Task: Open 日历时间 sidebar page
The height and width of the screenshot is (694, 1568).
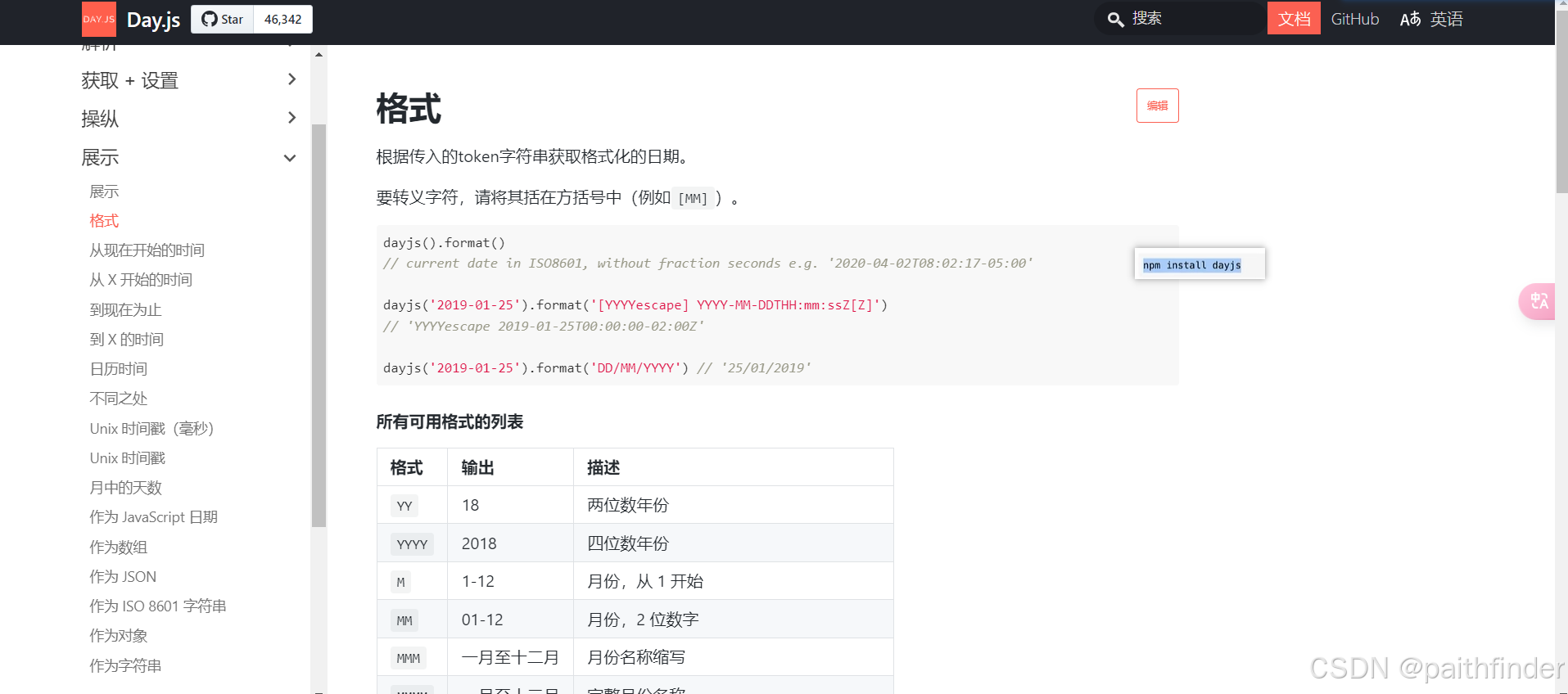Action: pos(118,369)
